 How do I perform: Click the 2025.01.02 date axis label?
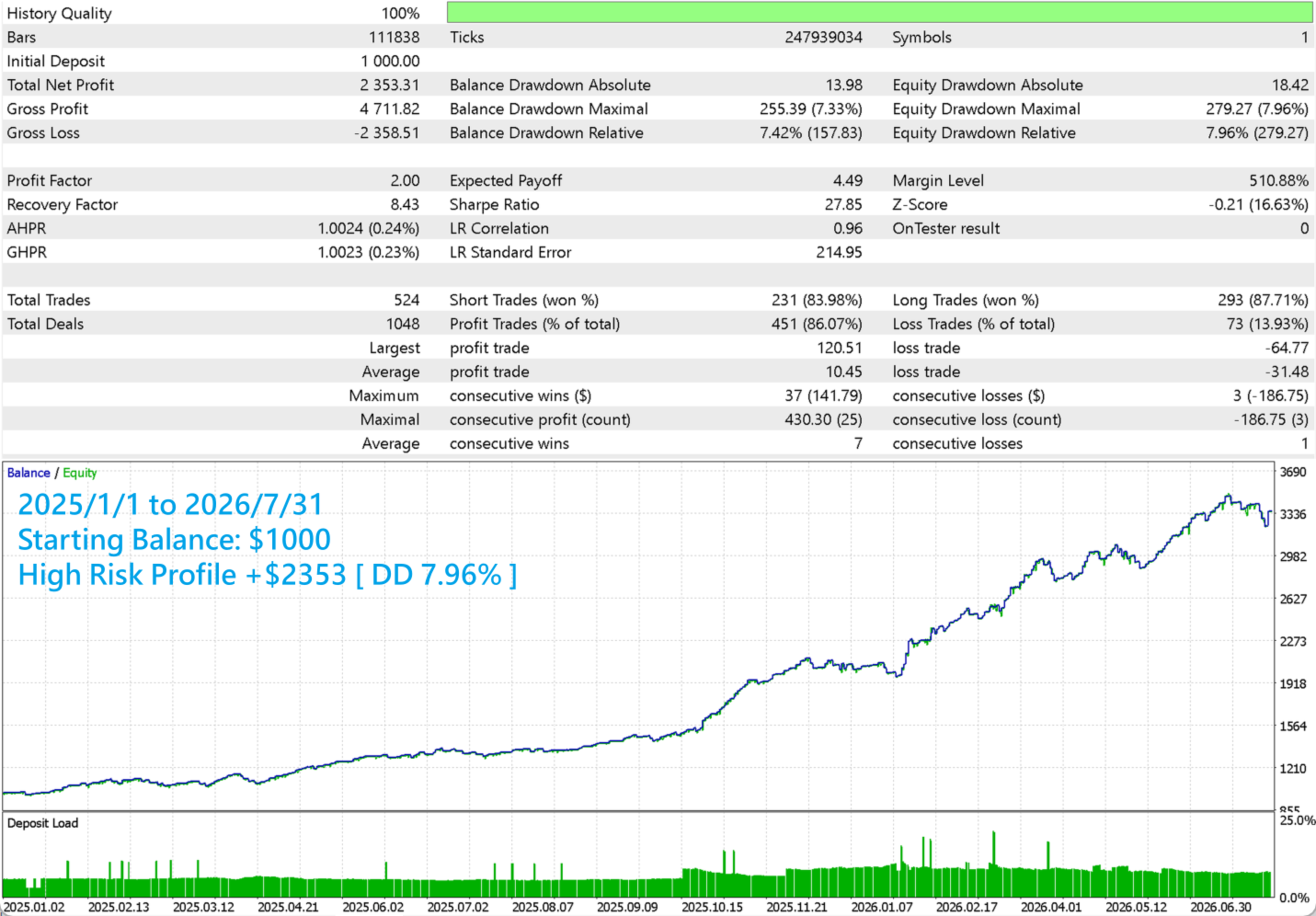[x=34, y=907]
